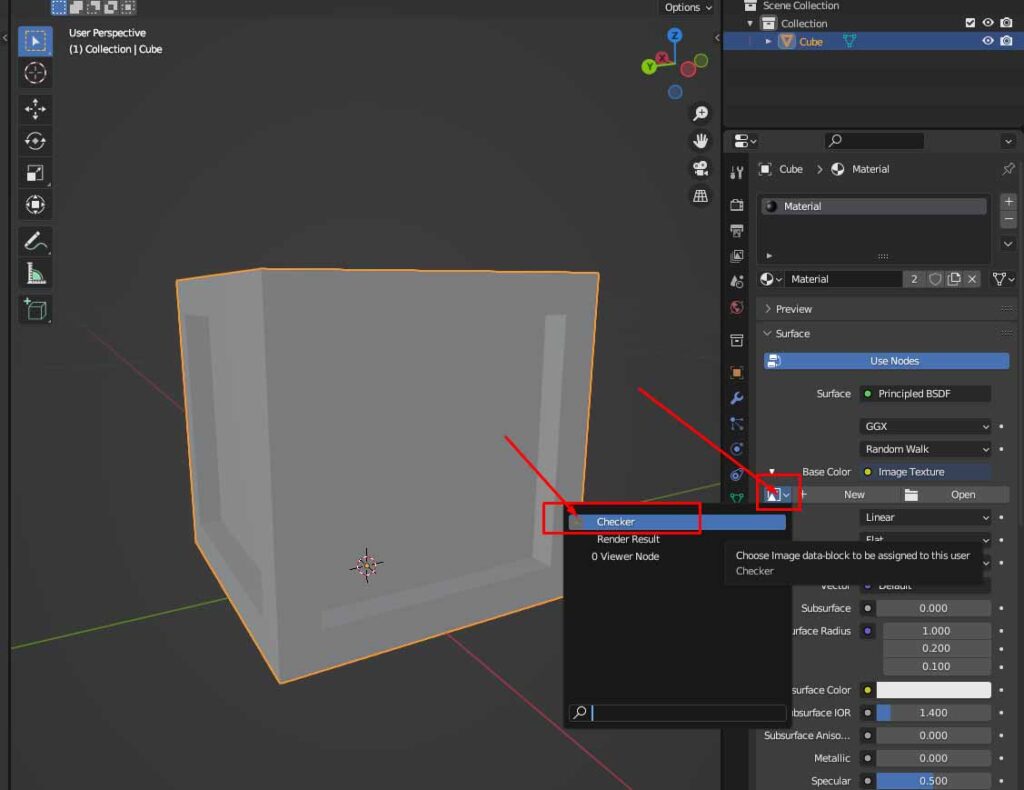Duplicate material with the new copy icon
1024x790 pixels.
(x=953, y=279)
